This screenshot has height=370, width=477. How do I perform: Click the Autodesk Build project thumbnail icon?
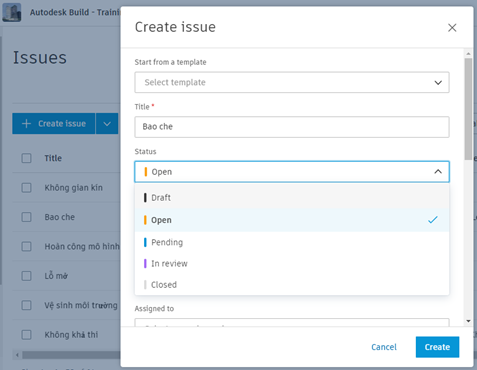tap(12, 12)
